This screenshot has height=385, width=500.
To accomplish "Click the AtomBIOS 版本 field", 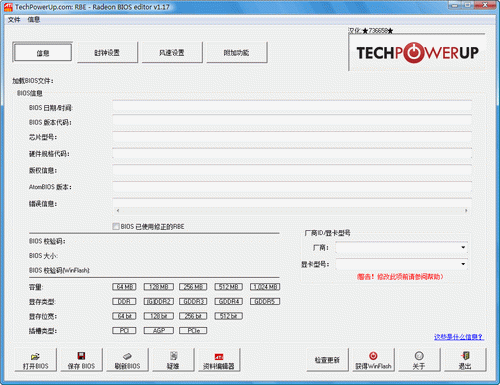I will tap(292, 187).
